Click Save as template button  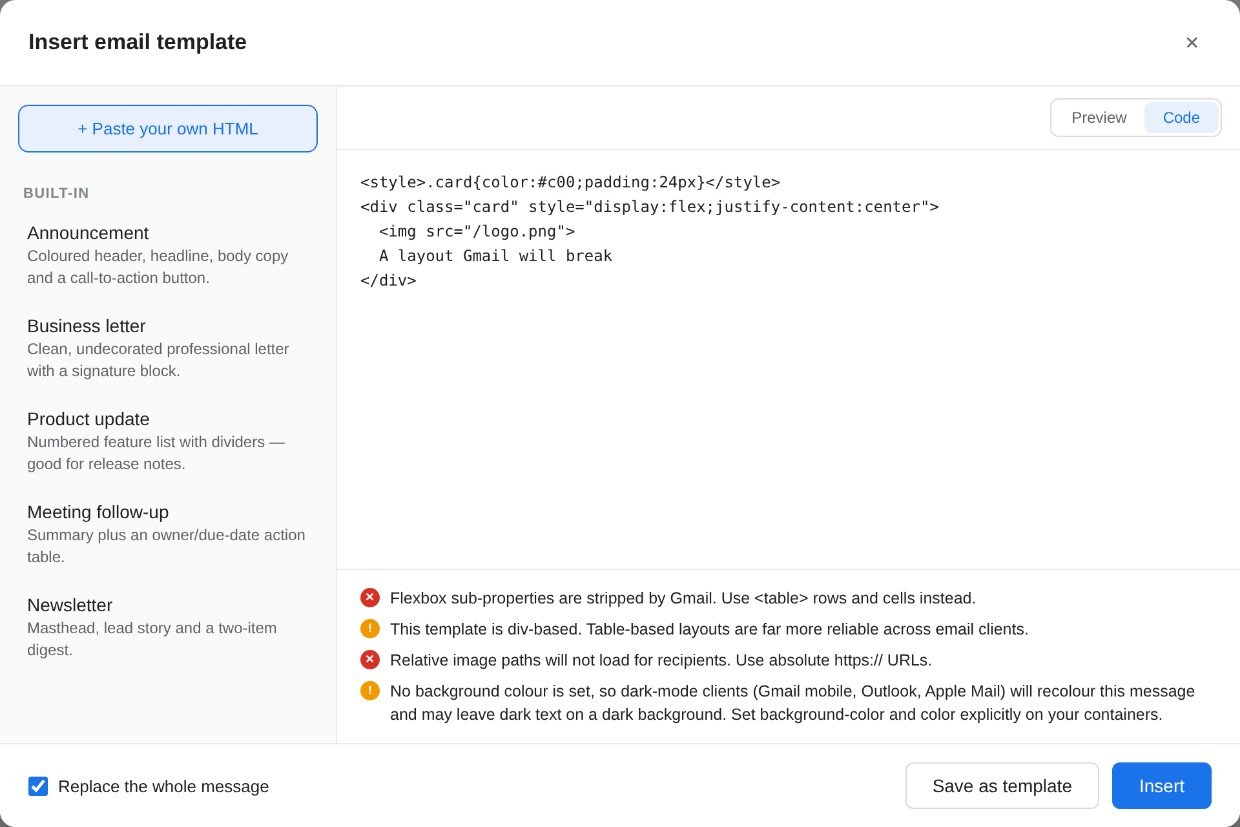point(1002,786)
